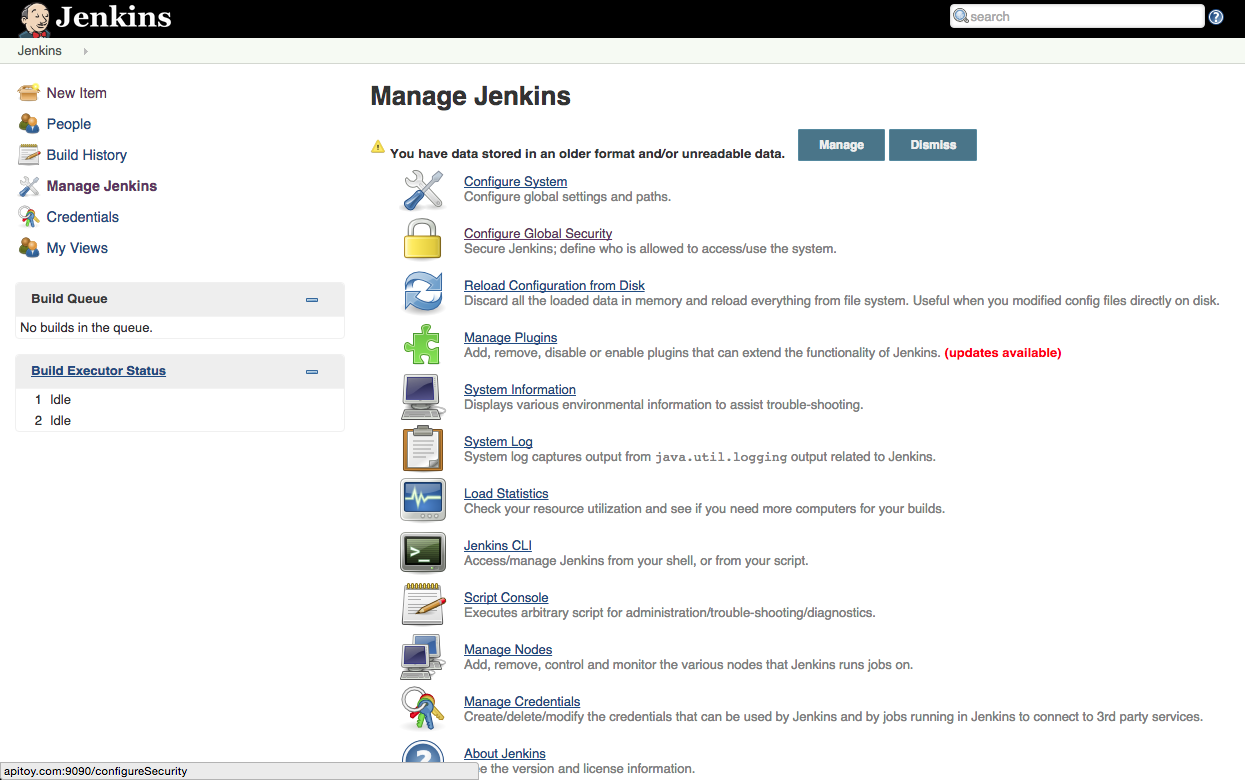Open the Manage Credentials link
Image resolution: width=1245 pixels, height=780 pixels.
pyautogui.click(x=522, y=701)
